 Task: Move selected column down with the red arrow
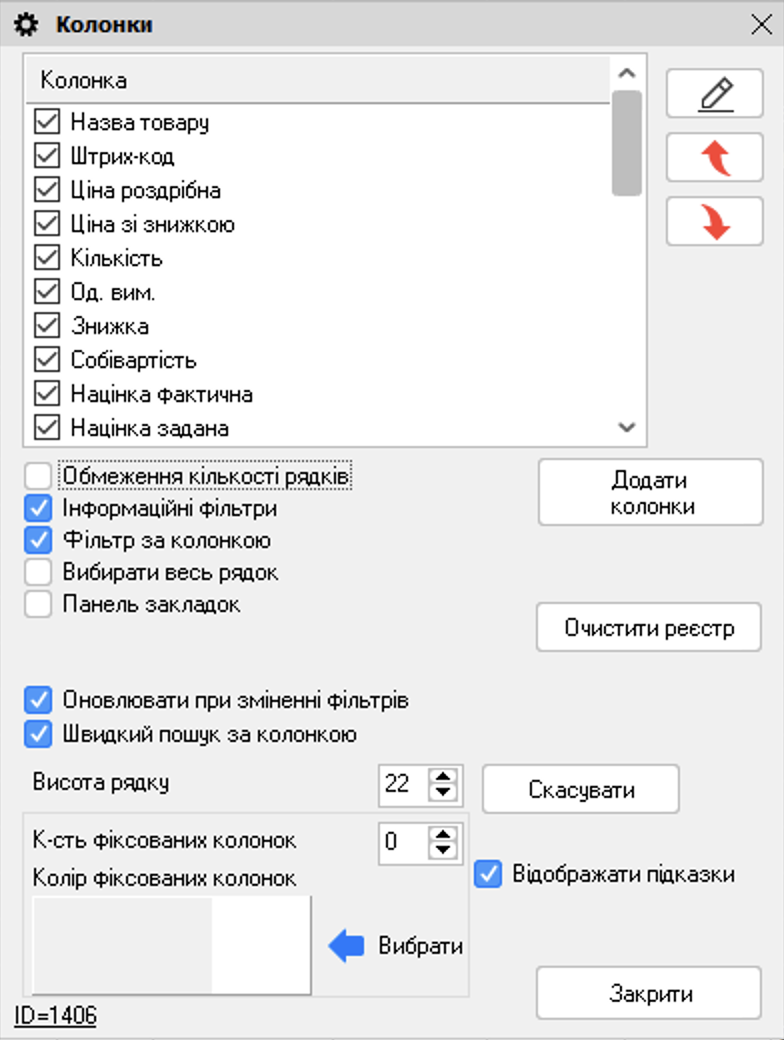[714, 221]
